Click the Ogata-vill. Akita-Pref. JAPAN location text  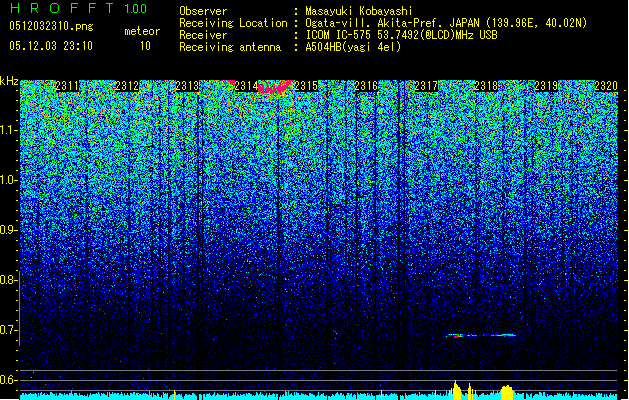coord(446,23)
